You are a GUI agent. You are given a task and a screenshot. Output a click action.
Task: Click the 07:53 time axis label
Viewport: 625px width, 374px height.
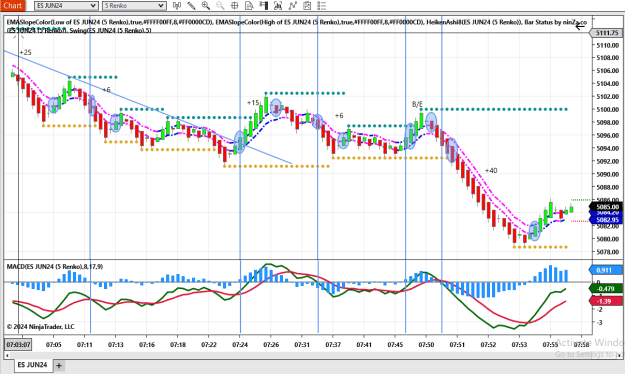(519, 344)
